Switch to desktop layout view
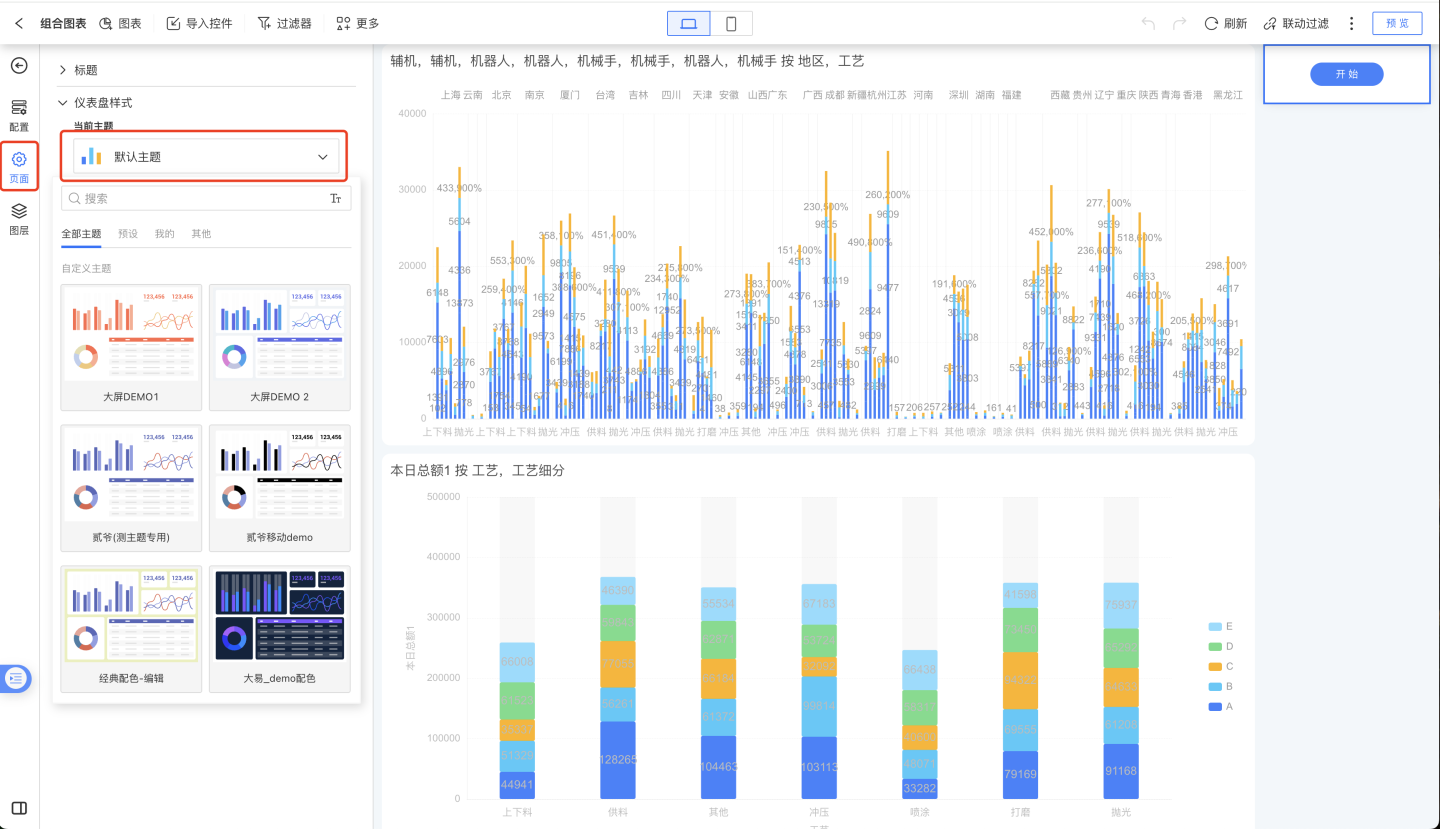 pyautogui.click(x=689, y=23)
